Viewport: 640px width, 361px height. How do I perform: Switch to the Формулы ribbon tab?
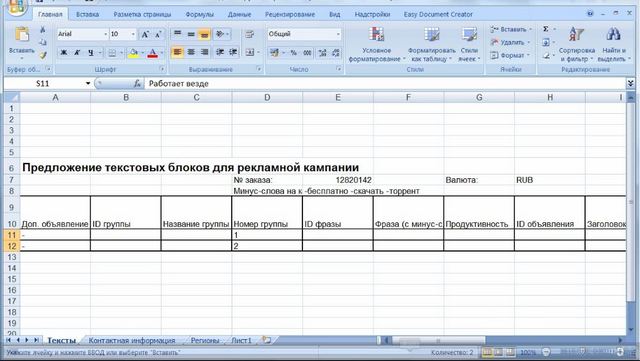pyautogui.click(x=200, y=14)
